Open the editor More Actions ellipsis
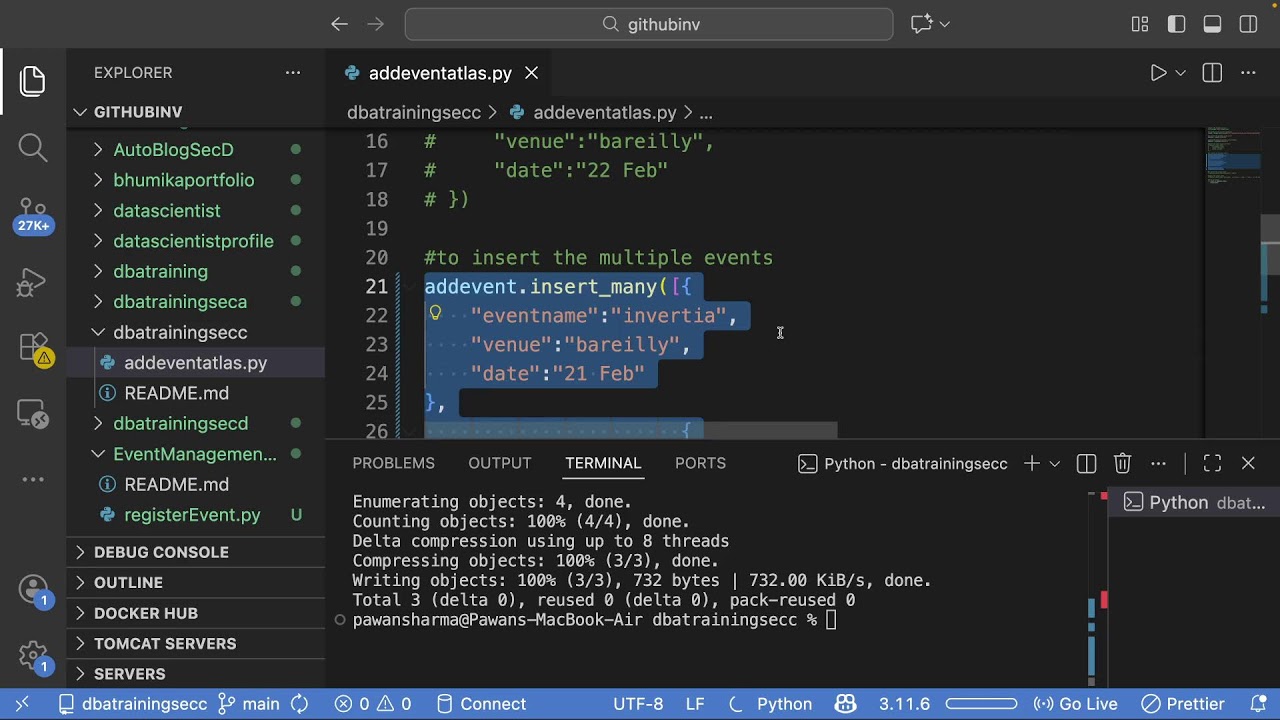 [1248, 73]
